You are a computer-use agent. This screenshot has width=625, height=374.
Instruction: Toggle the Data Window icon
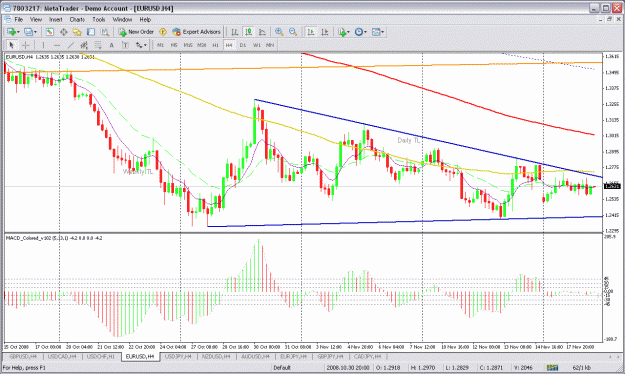(63, 32)
